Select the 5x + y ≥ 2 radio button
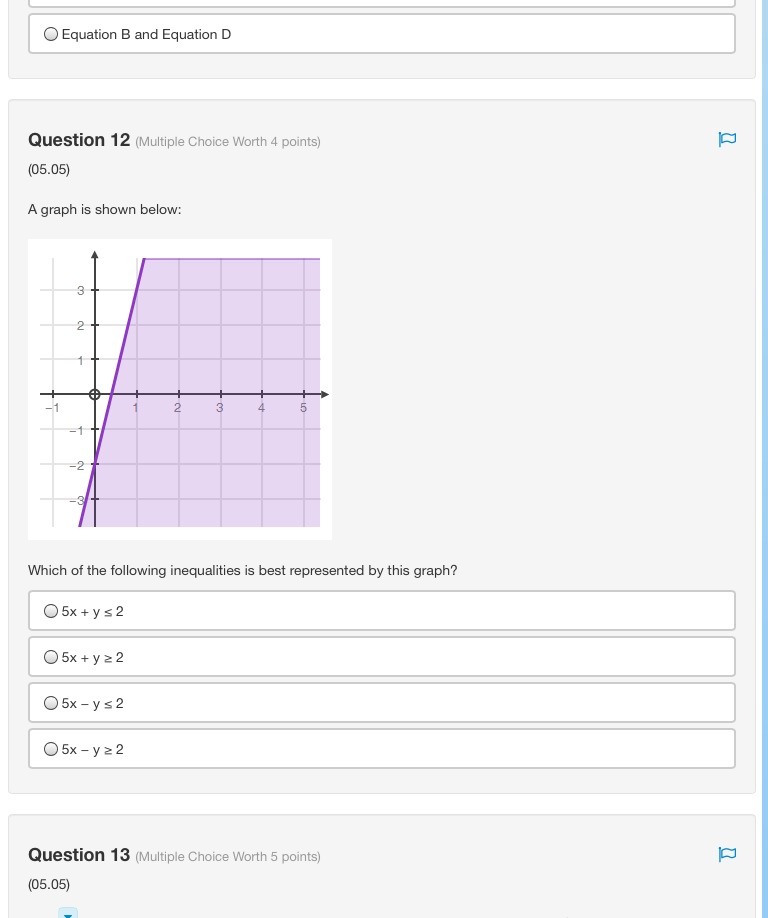This screenshot has height=918, width=768. tap(51, 657)
